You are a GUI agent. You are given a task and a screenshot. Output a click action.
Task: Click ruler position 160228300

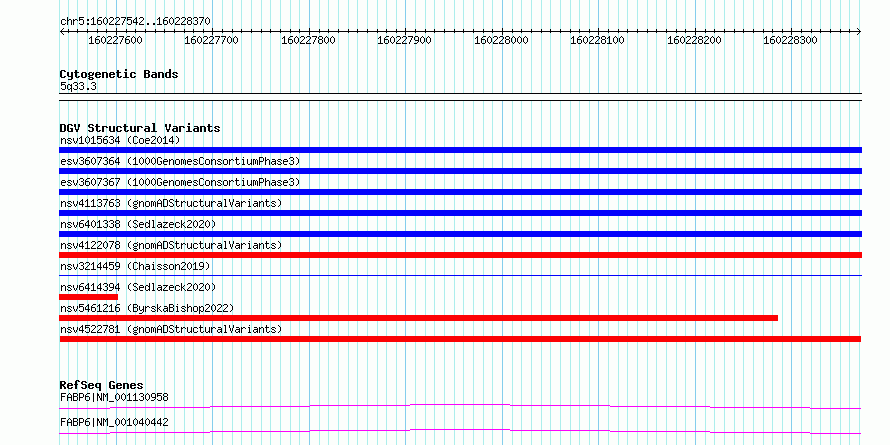point(790,40)
